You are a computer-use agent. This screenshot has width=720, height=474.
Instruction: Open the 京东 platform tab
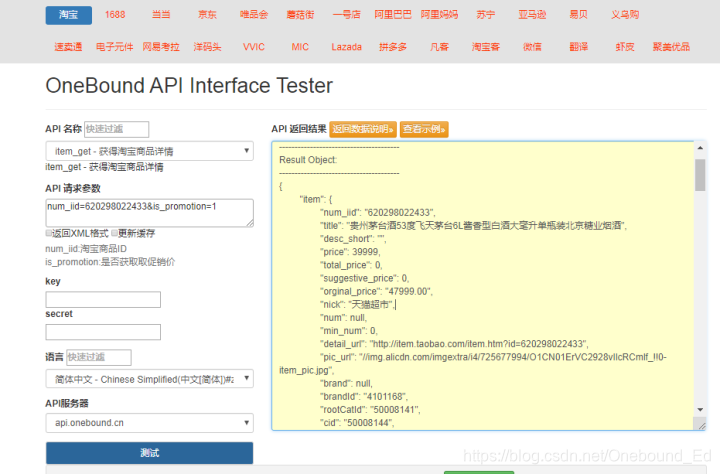pos(207,15)
